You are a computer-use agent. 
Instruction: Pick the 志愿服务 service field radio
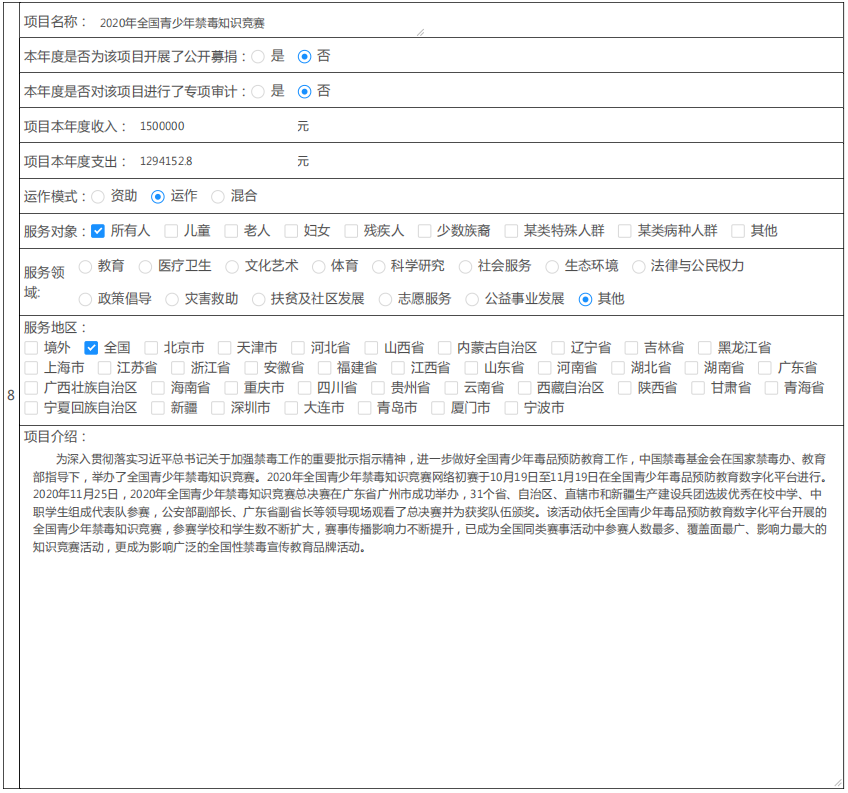pos(386,298)
